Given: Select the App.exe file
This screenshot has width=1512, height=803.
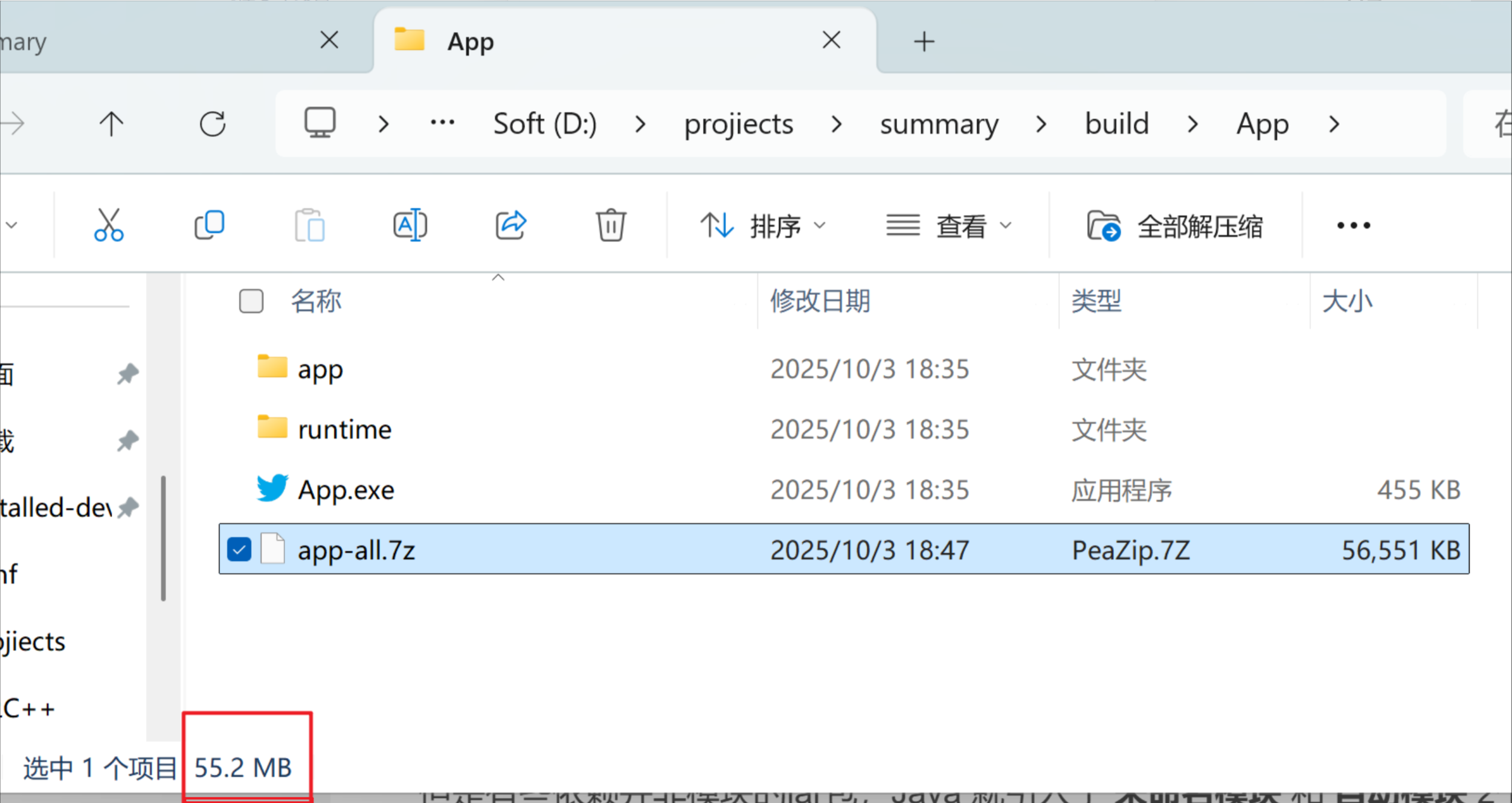Looking at the screenshot, I should [x=346, y=490].
